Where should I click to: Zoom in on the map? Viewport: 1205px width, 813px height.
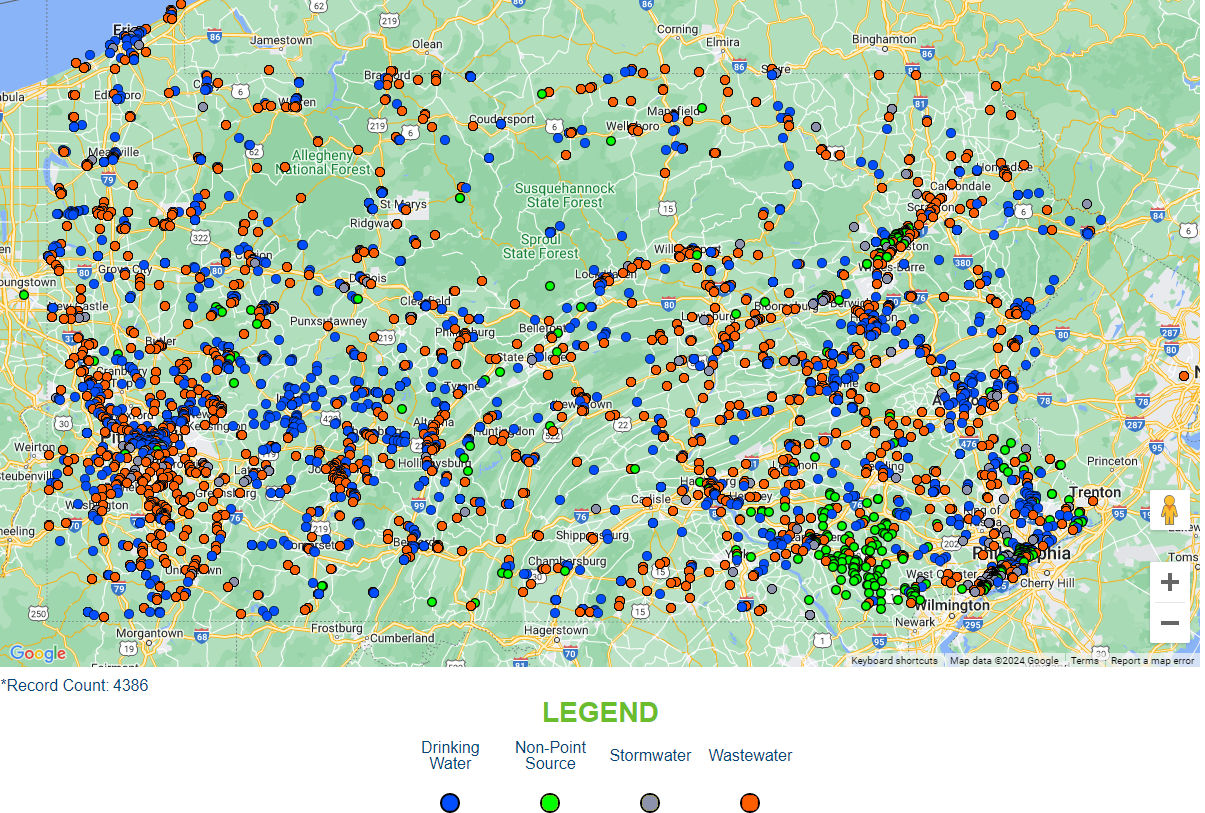[x=1169, y=583]
